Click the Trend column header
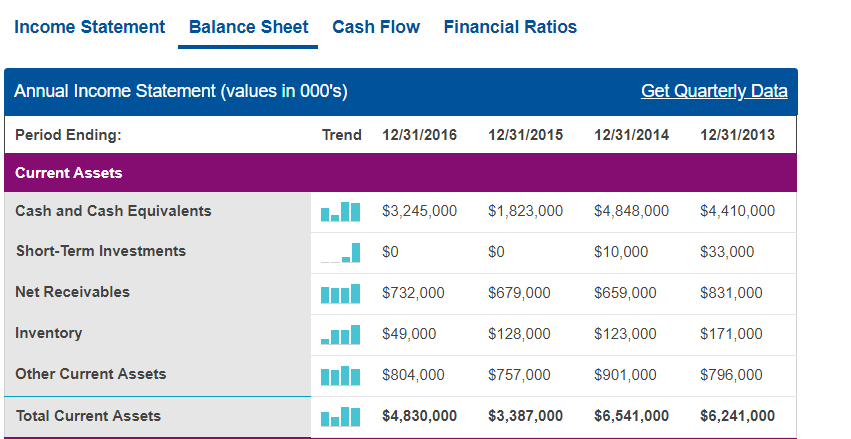This screenshot has height=439, width=851. coord(341,135)
